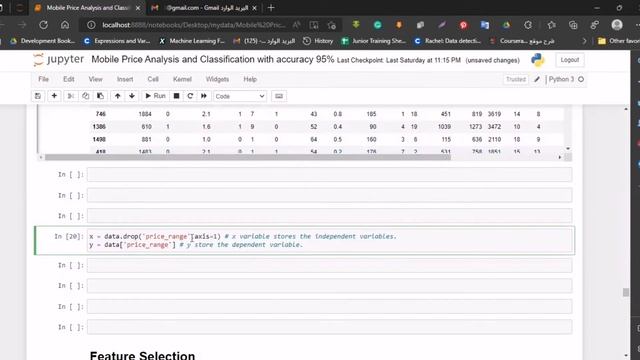Click the page vertical scrollbar thumb
640x360 pixels.
(x=626, y=292)
